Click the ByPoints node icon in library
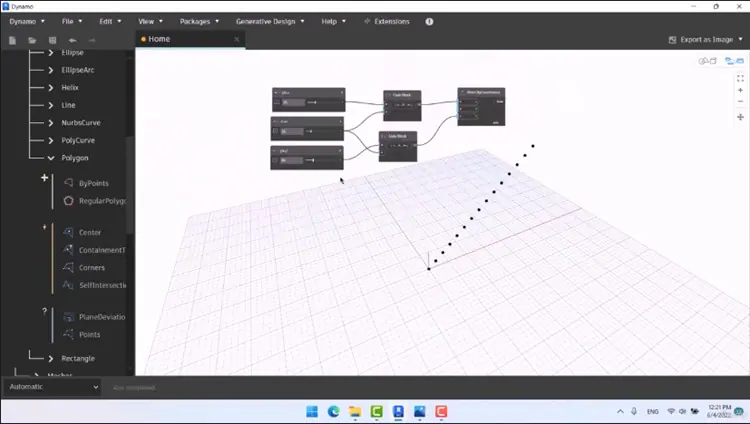 pos(68,183)
